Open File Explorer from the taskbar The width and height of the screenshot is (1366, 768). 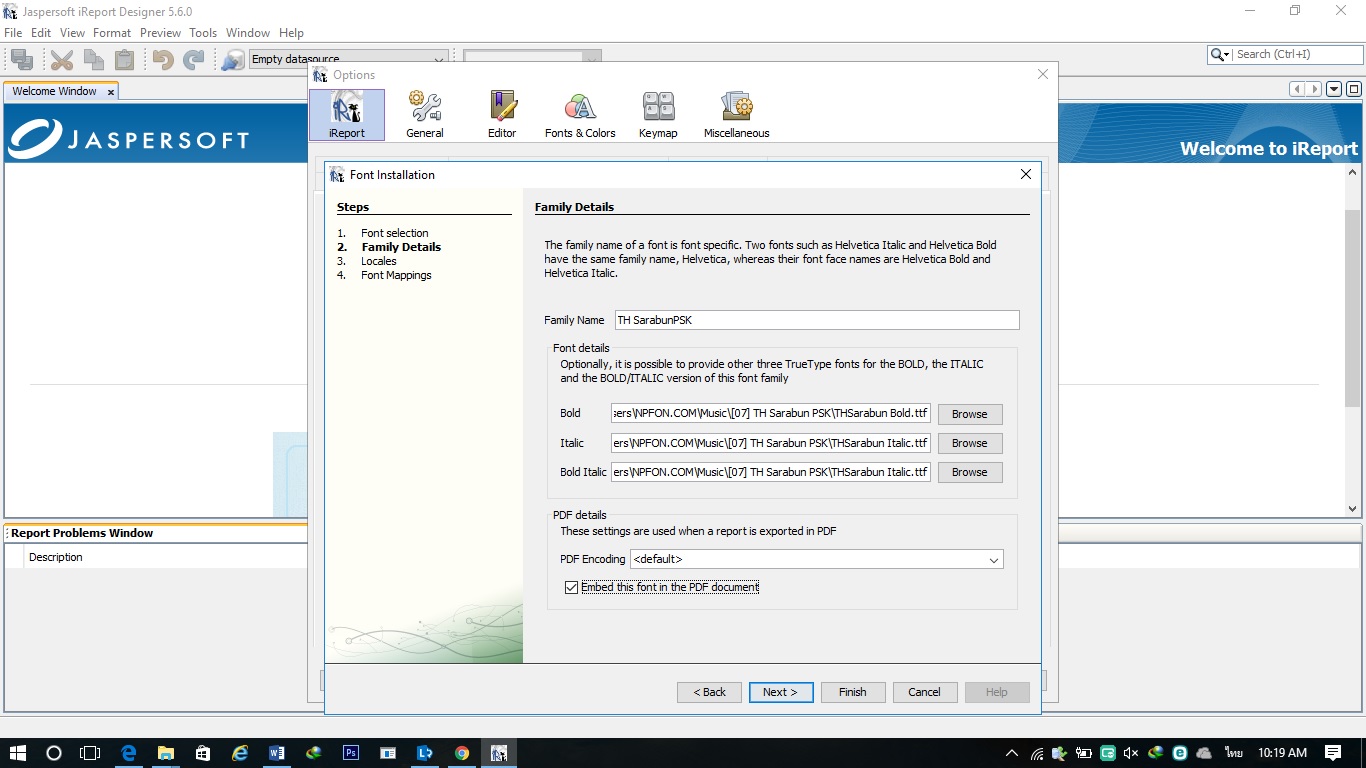166,753
